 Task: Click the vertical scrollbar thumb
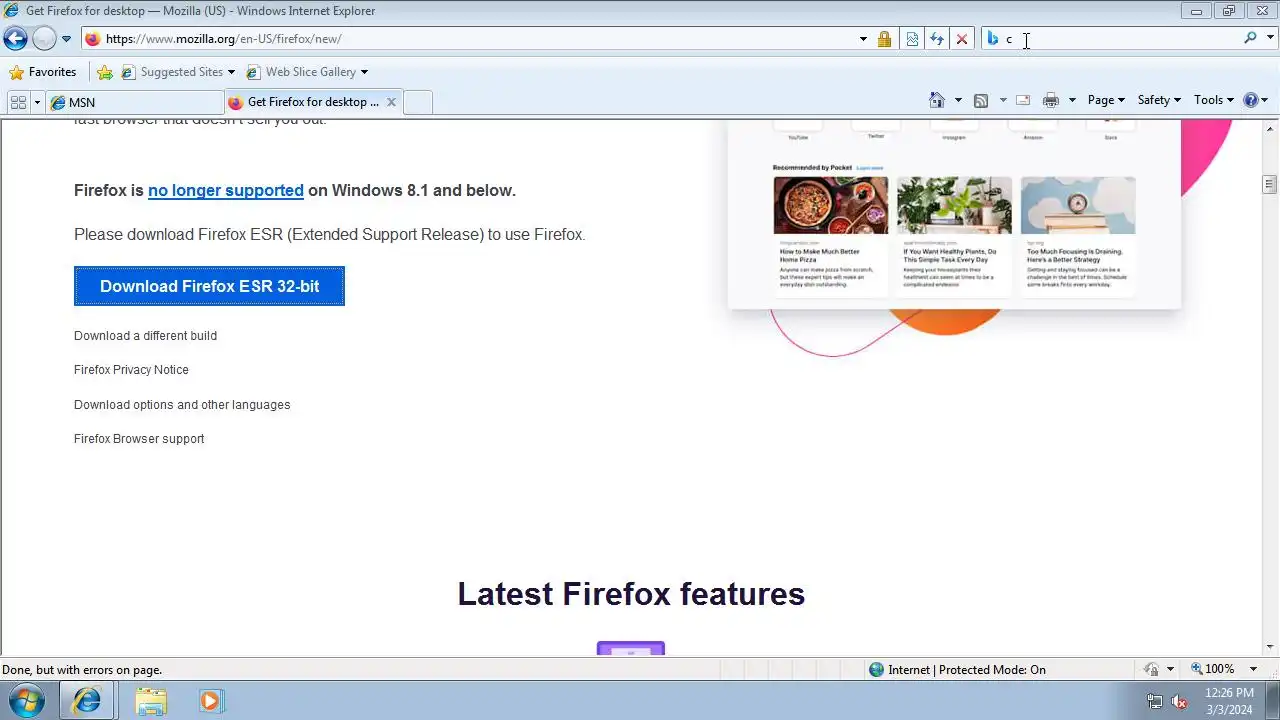pos(1270,184)
